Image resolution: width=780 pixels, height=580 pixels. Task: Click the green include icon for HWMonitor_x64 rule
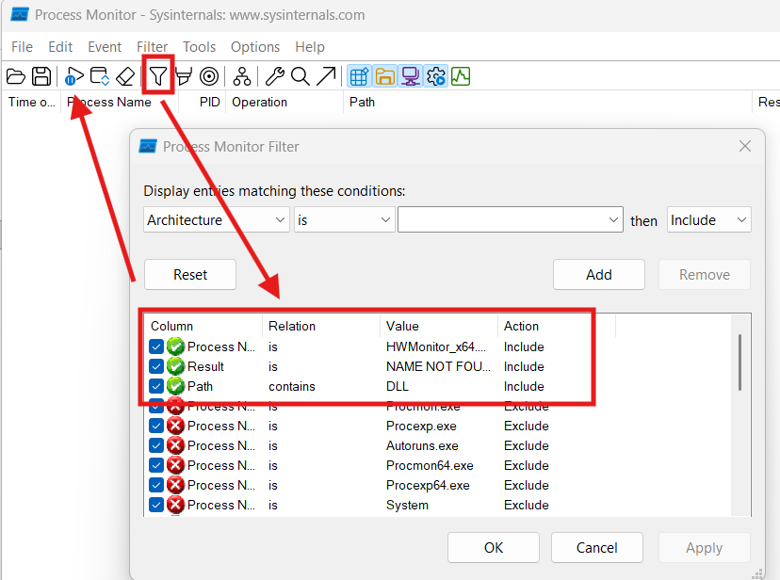(x=176, y=346)
